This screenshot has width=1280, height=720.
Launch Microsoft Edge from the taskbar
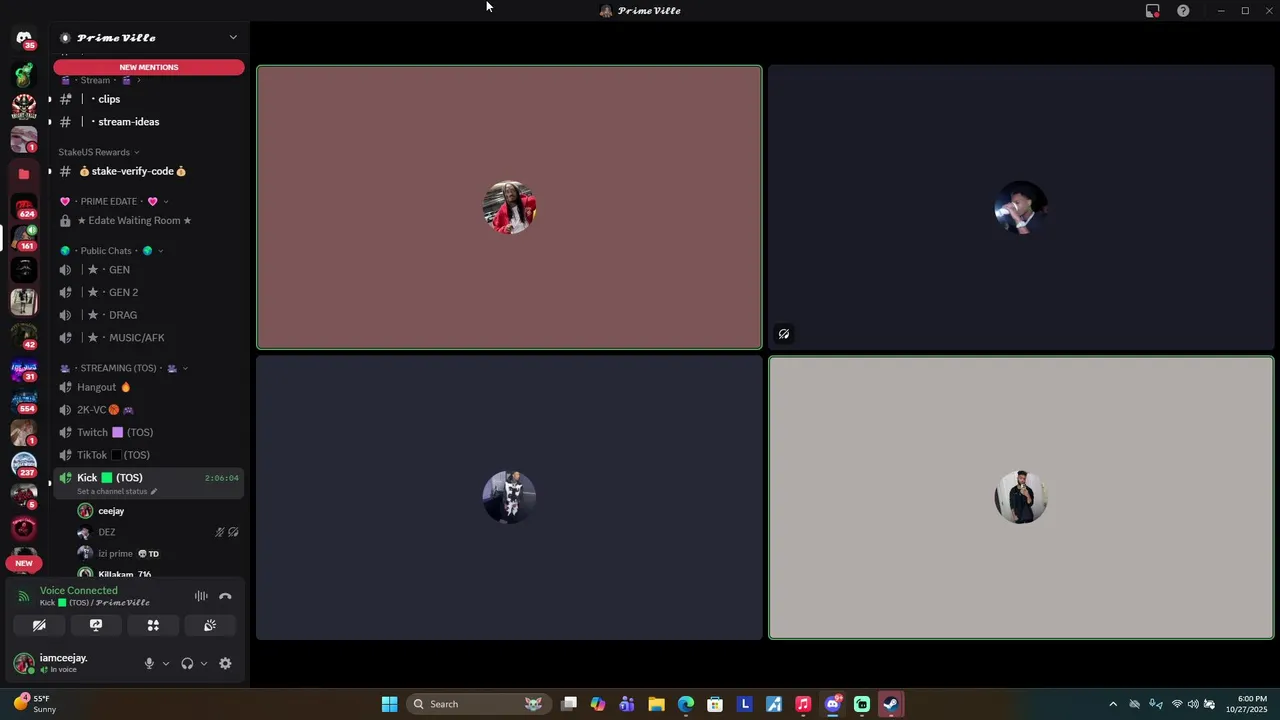click(x=686, y=704)
